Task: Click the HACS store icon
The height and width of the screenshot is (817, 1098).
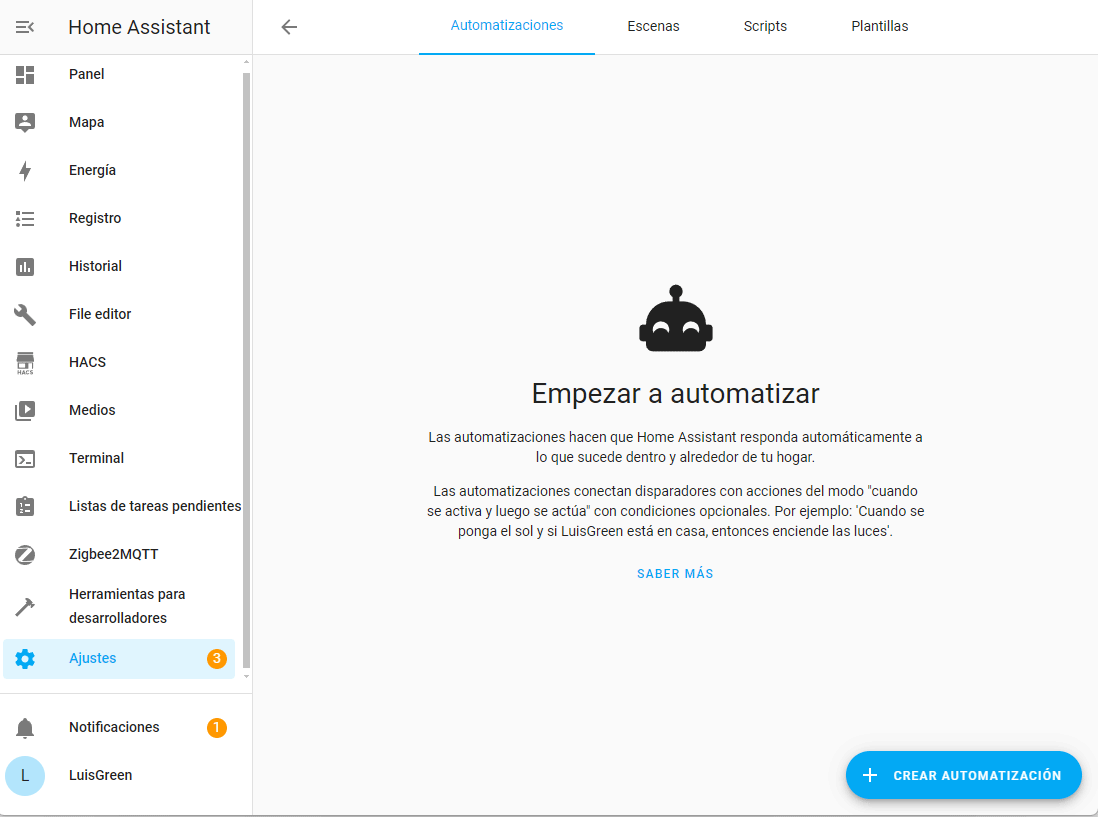Action: 25,363
